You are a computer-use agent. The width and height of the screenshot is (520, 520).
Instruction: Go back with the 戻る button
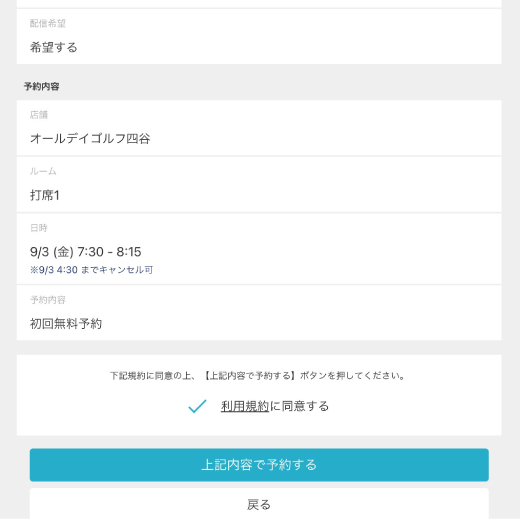pyautogui.click(x=259, y=504)
